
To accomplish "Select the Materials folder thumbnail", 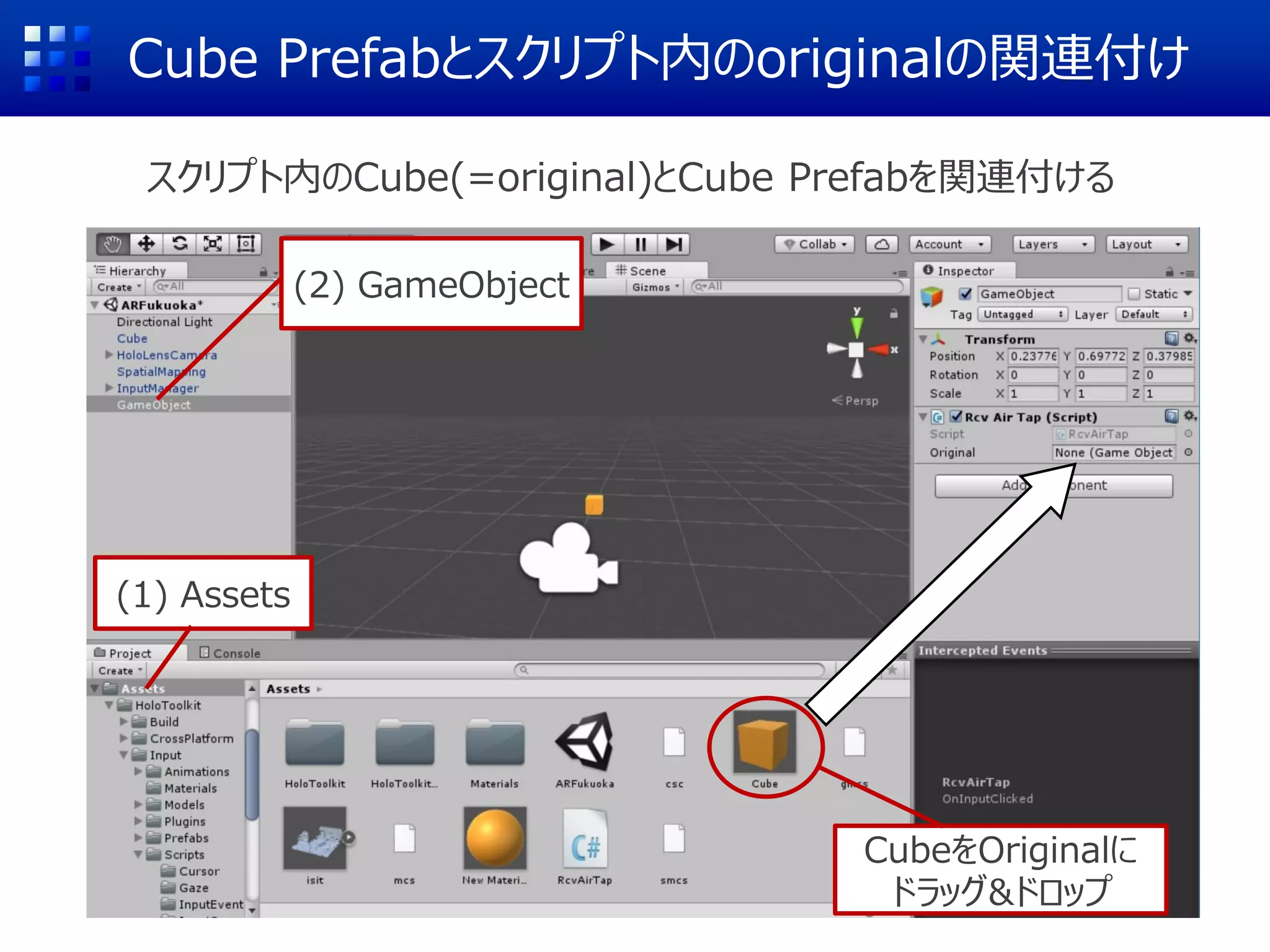I will [x=495, y=742].
